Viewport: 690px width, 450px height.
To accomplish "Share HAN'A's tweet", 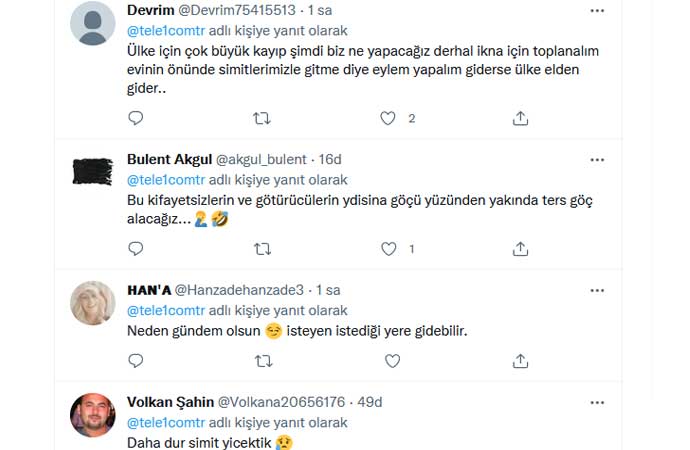I will pos(520,360).
